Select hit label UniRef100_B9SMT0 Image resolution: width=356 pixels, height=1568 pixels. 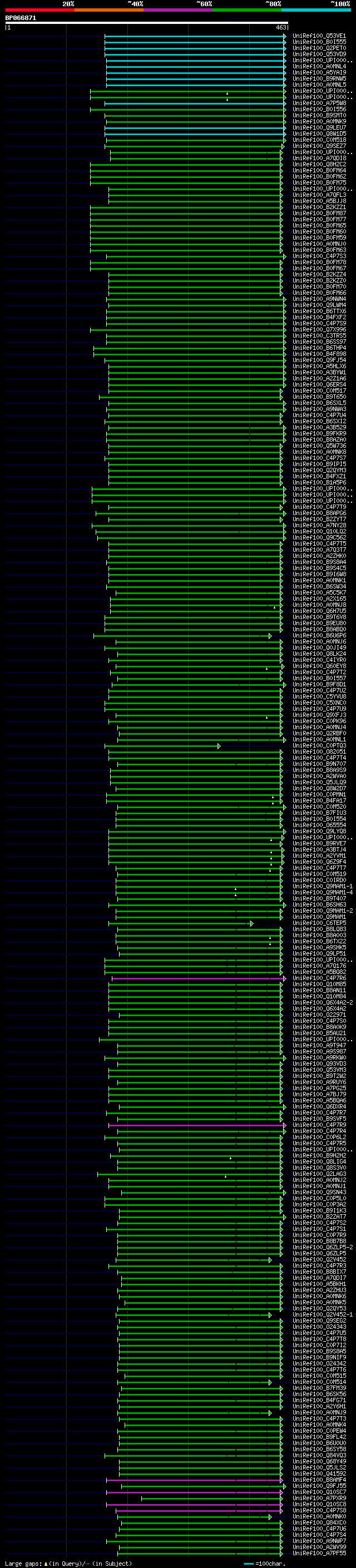click(319, 116)
